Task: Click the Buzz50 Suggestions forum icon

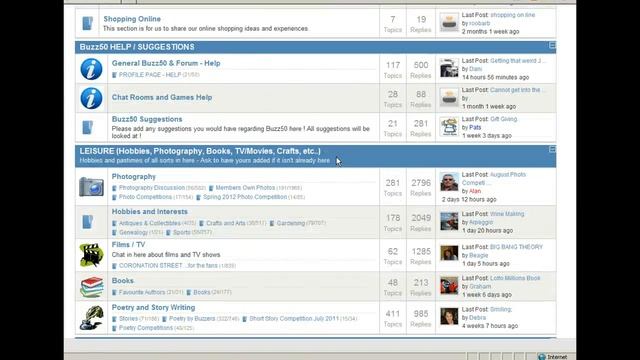Action: click(x=87, y=127)
